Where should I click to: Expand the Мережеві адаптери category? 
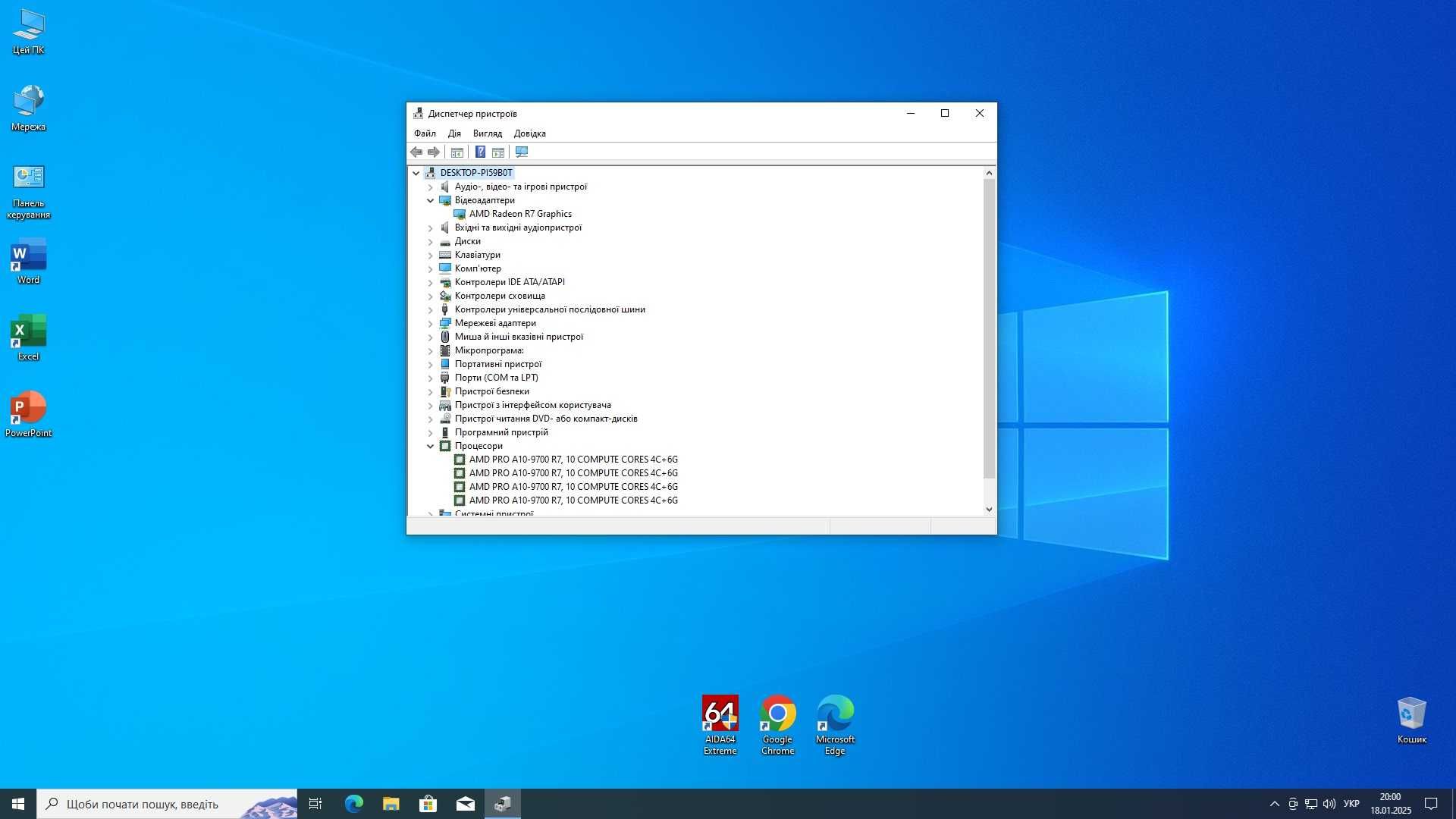pos(430,323)
